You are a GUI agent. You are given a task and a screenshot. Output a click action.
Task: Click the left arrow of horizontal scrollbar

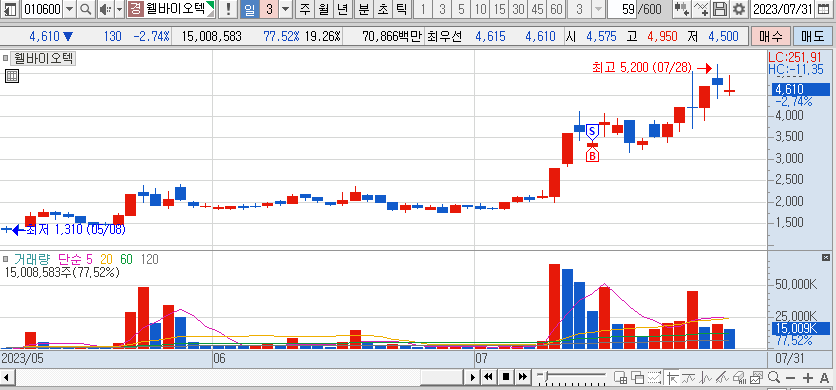[x=7, y=378]
